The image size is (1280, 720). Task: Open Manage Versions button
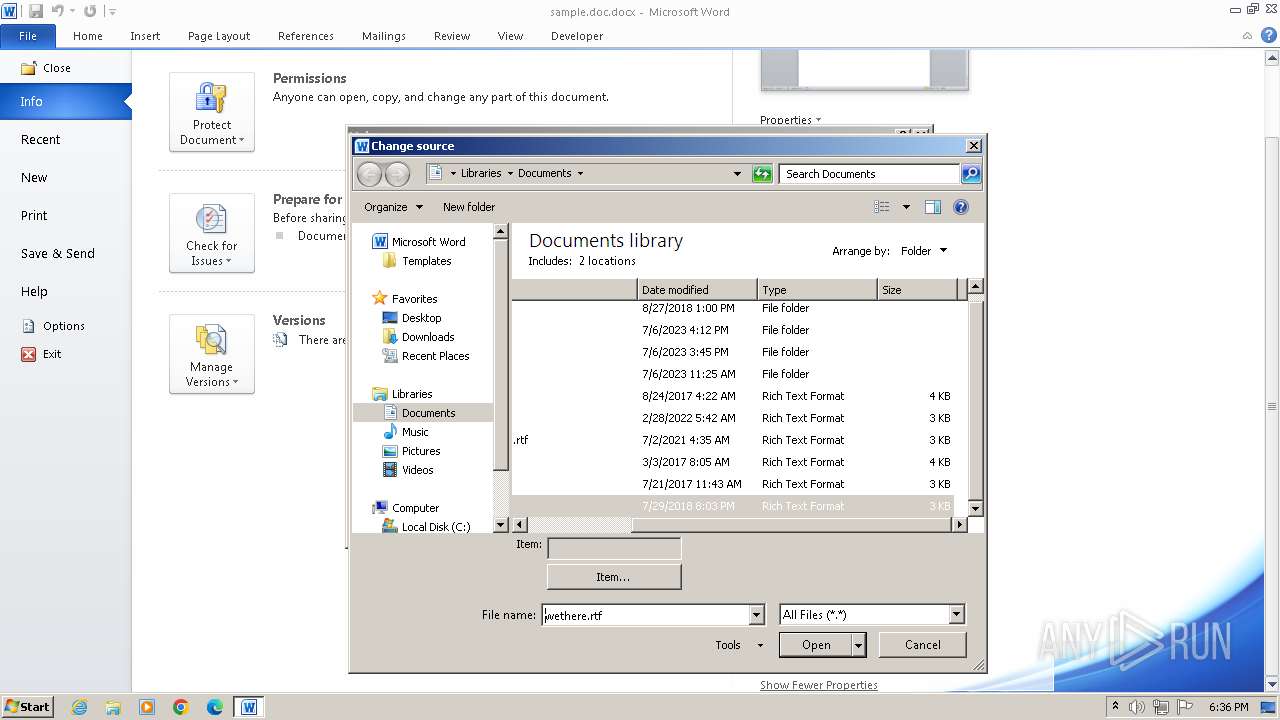212,354
